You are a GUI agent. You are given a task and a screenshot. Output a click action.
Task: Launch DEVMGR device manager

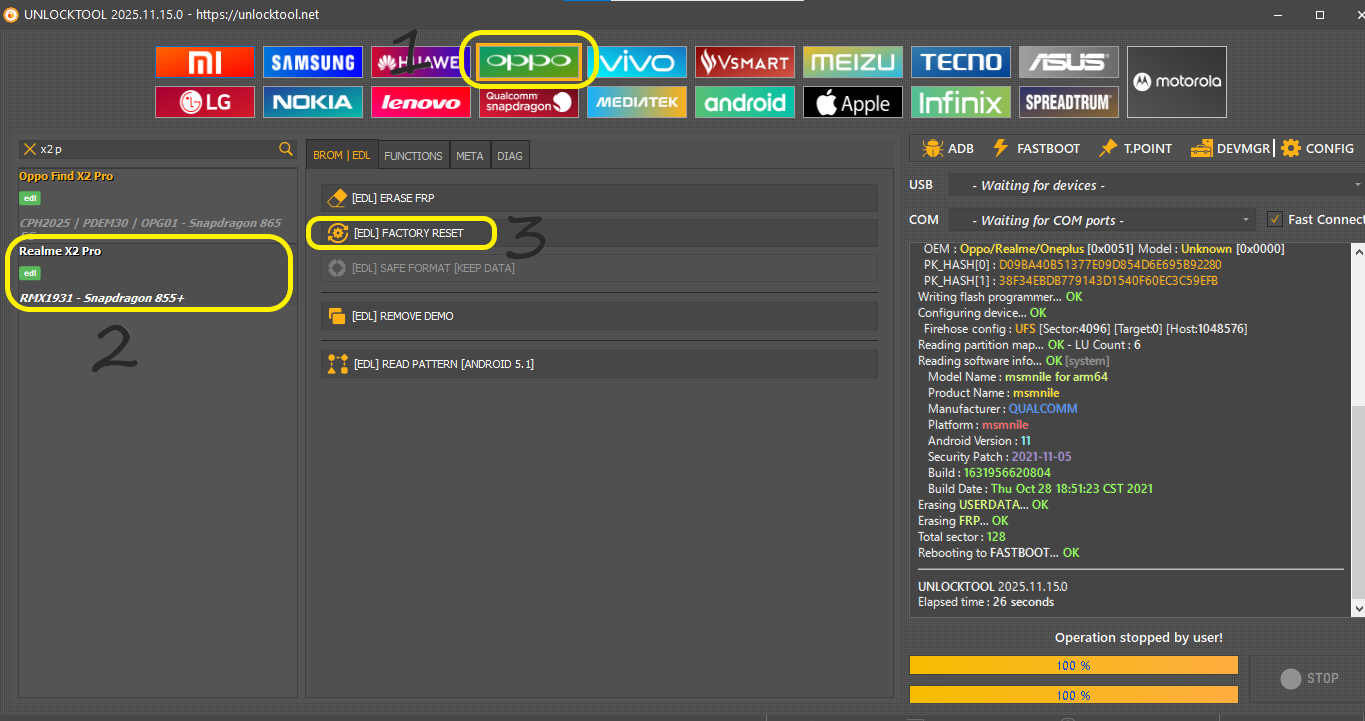1230,148
